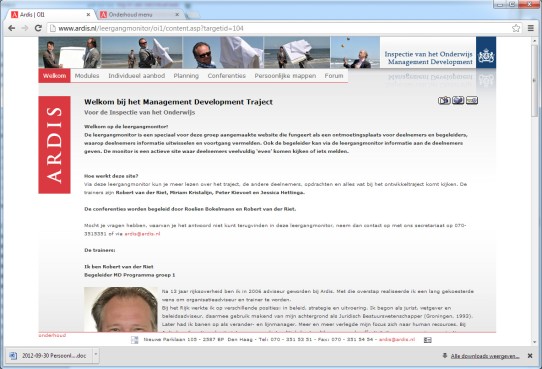The width and height of the screenshot is (542, 369).
Task: Go back with the browser back arrow
Action: pyautogui.click(x=11, y=28)
